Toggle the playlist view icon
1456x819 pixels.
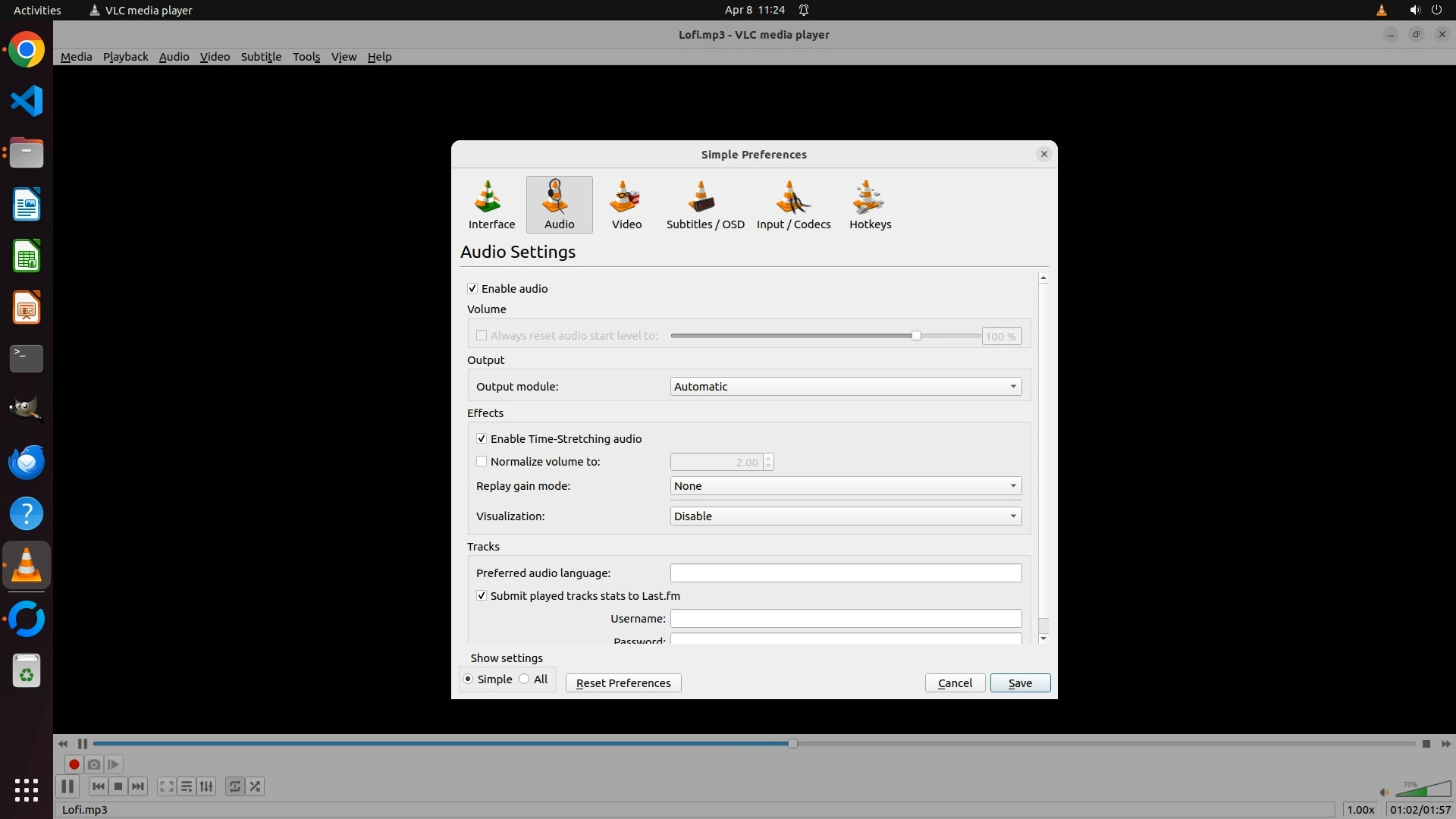tap(187, 786)
